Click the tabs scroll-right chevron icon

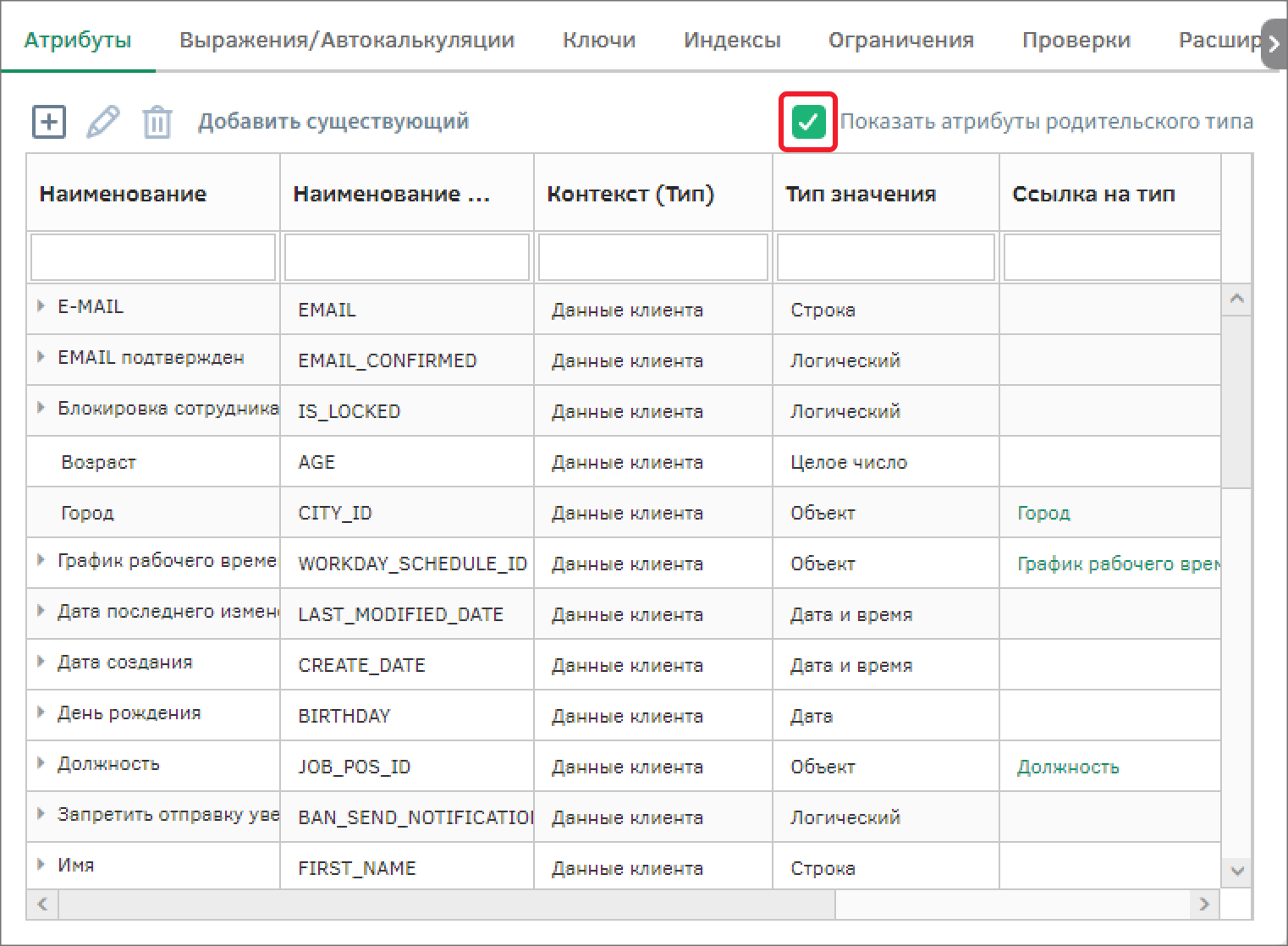[1273, 44]
